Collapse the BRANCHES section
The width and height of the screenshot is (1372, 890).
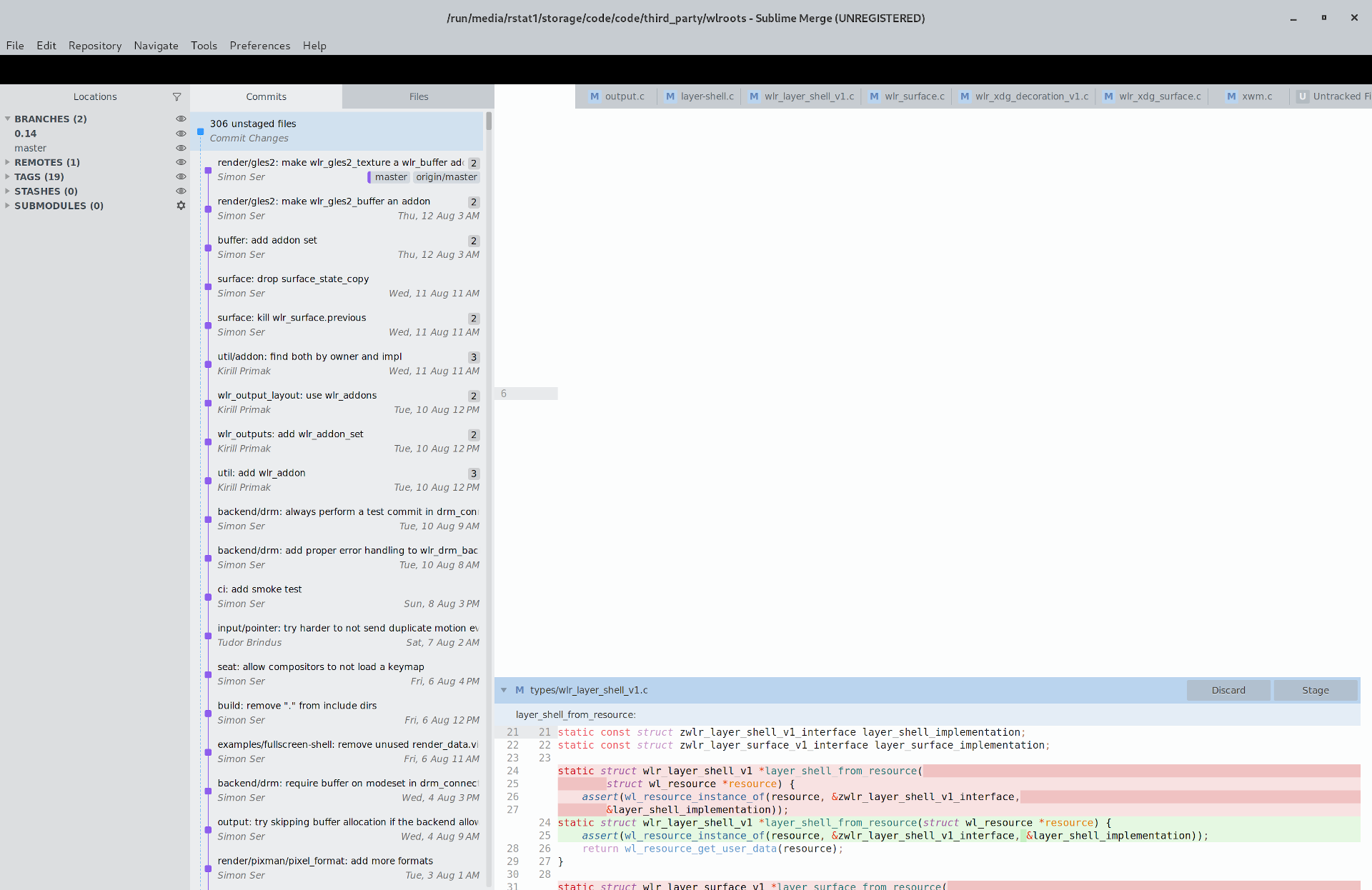[8, 119]
